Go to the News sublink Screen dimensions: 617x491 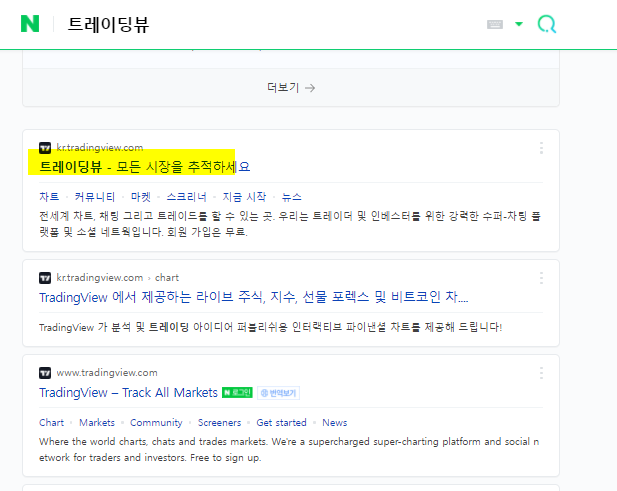[x=334, y=423]
